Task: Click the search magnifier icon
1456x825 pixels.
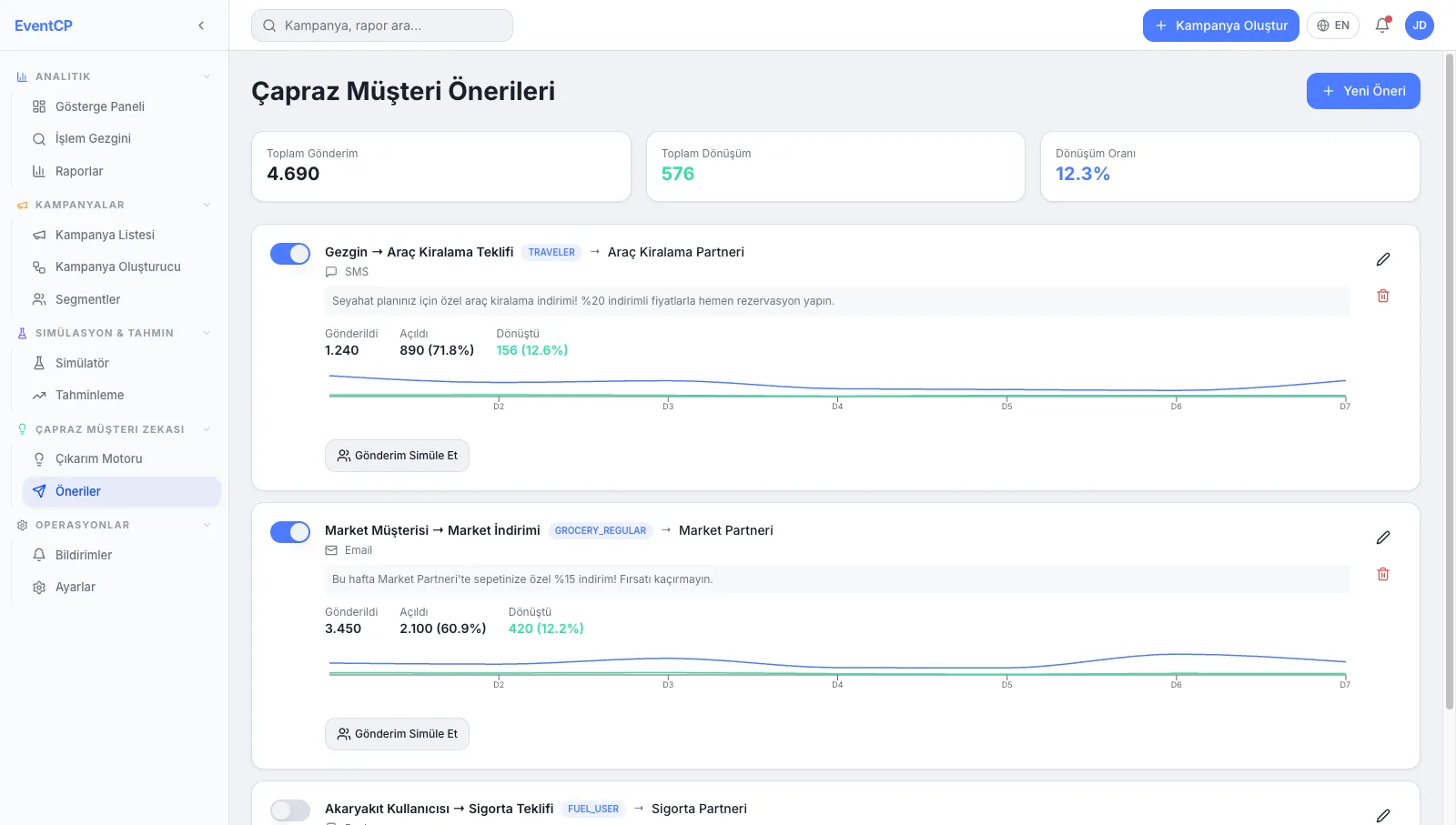Action: coord(269,25)
